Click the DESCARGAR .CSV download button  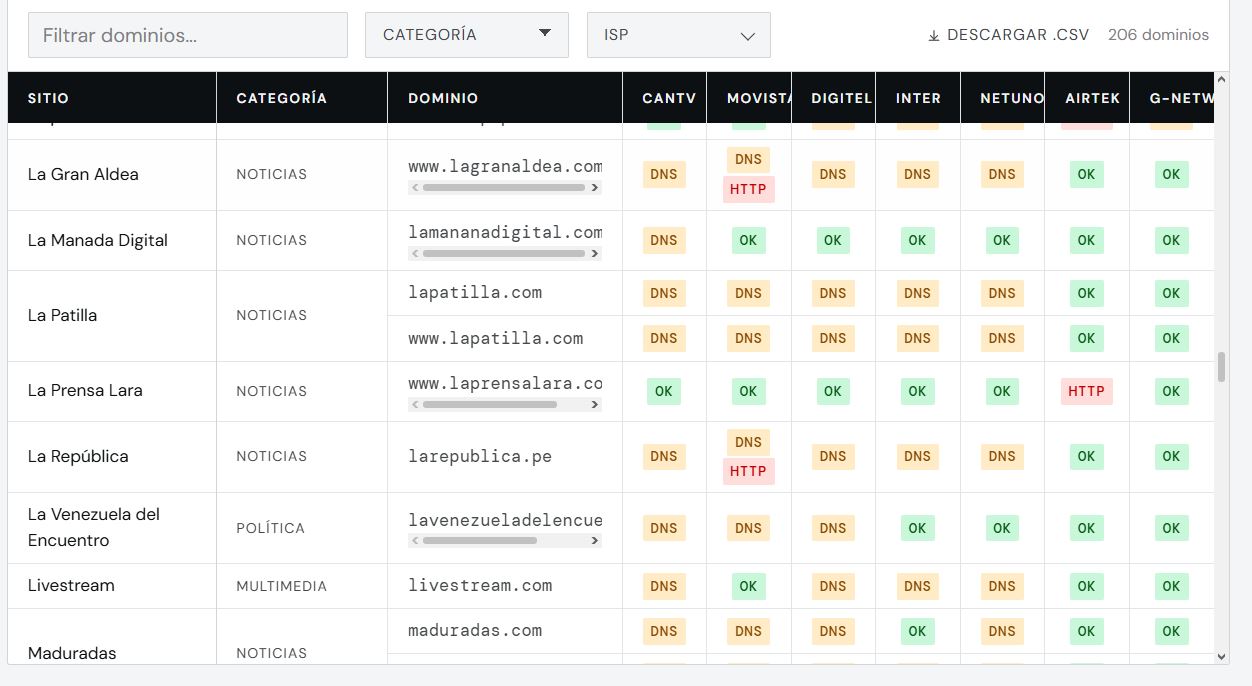point(1008,35)
